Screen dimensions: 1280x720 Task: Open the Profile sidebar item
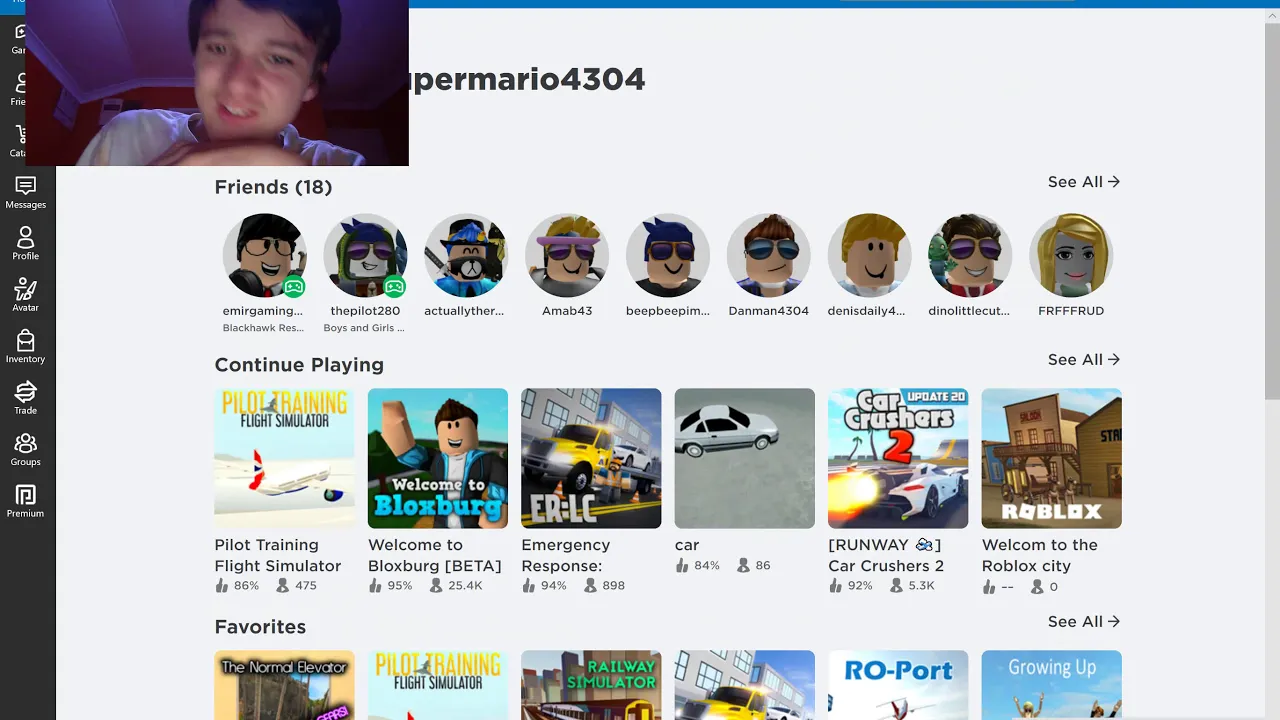pyautogui.click(x=25, y=244)
